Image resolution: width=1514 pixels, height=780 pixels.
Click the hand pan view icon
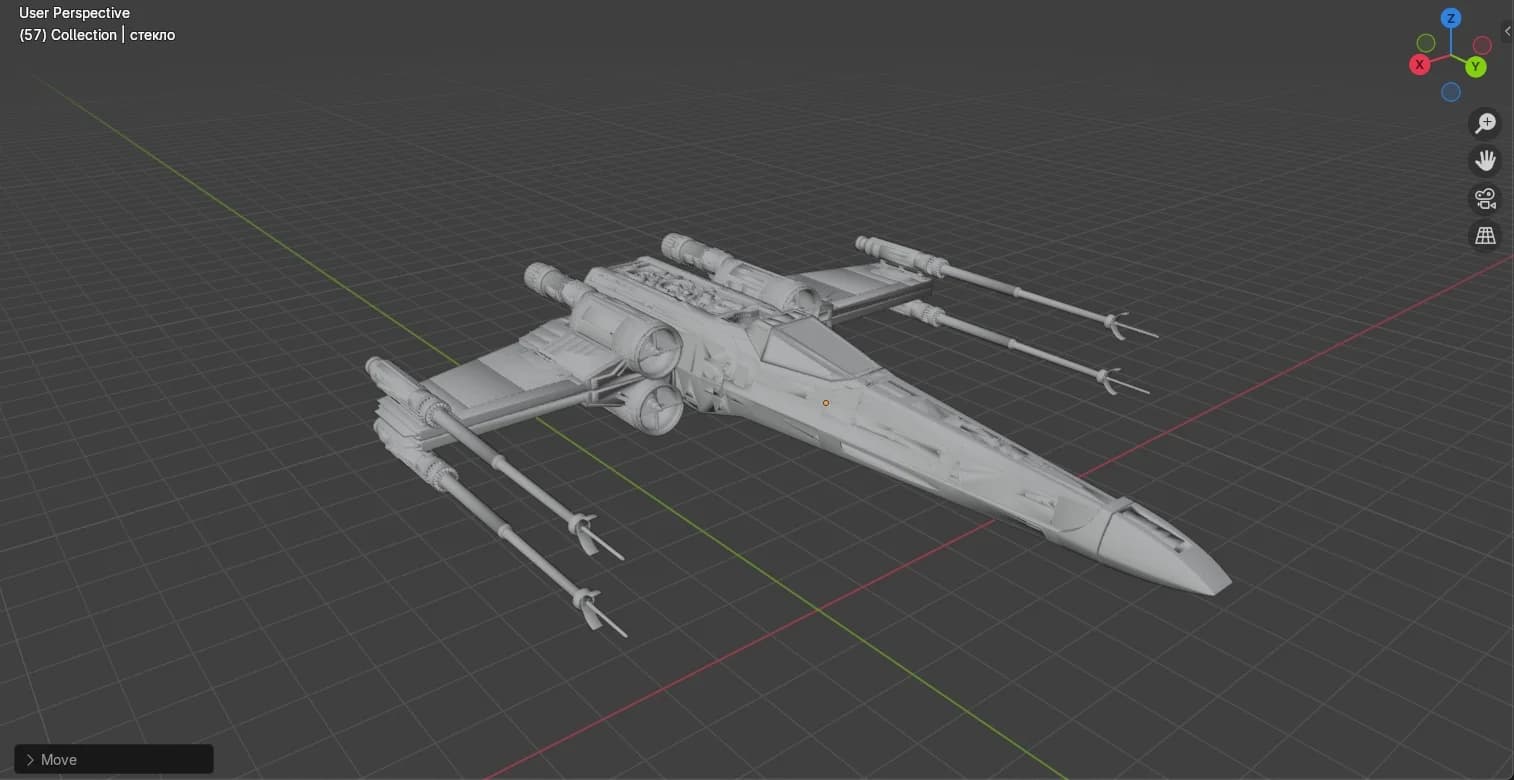pos(1485,160)
